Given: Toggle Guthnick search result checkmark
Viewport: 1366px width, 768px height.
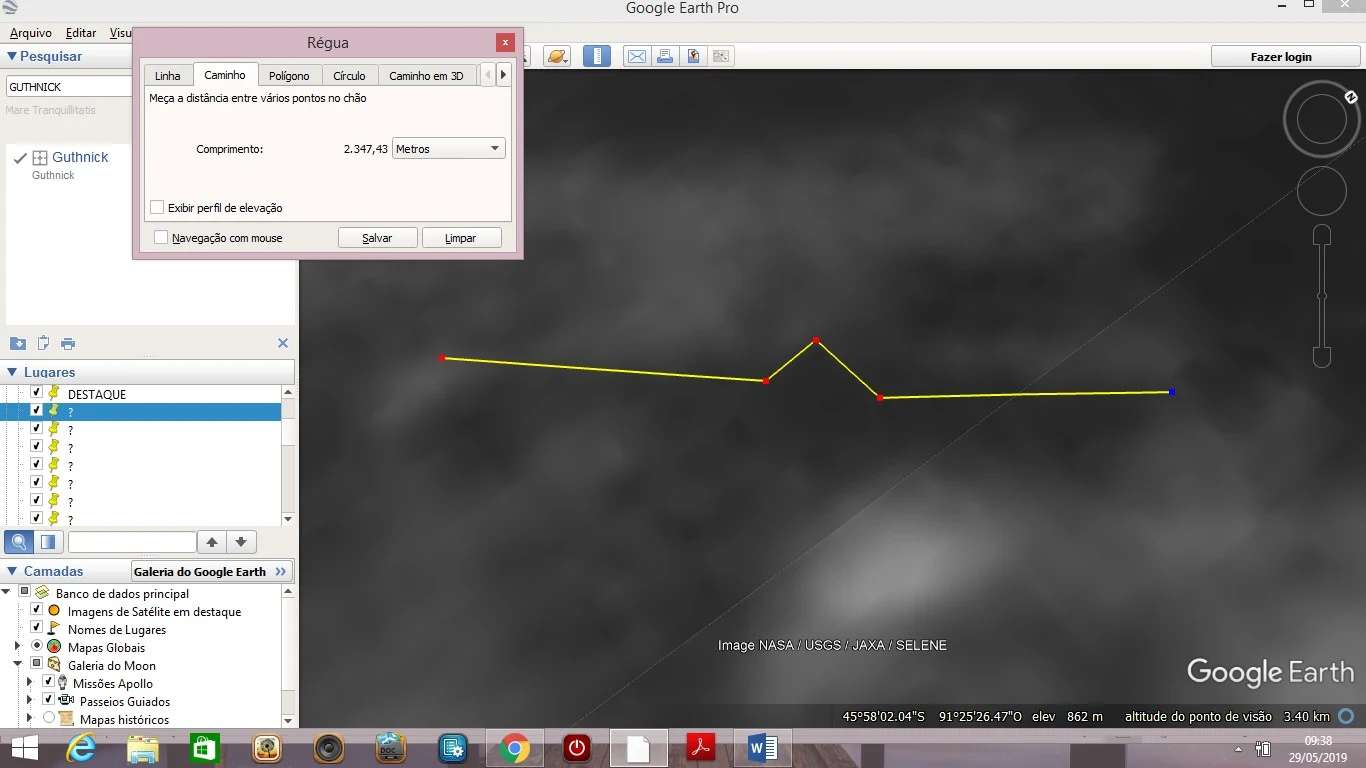Looking at the screenshot, I should pyautogui.click(x=20, y=158).
